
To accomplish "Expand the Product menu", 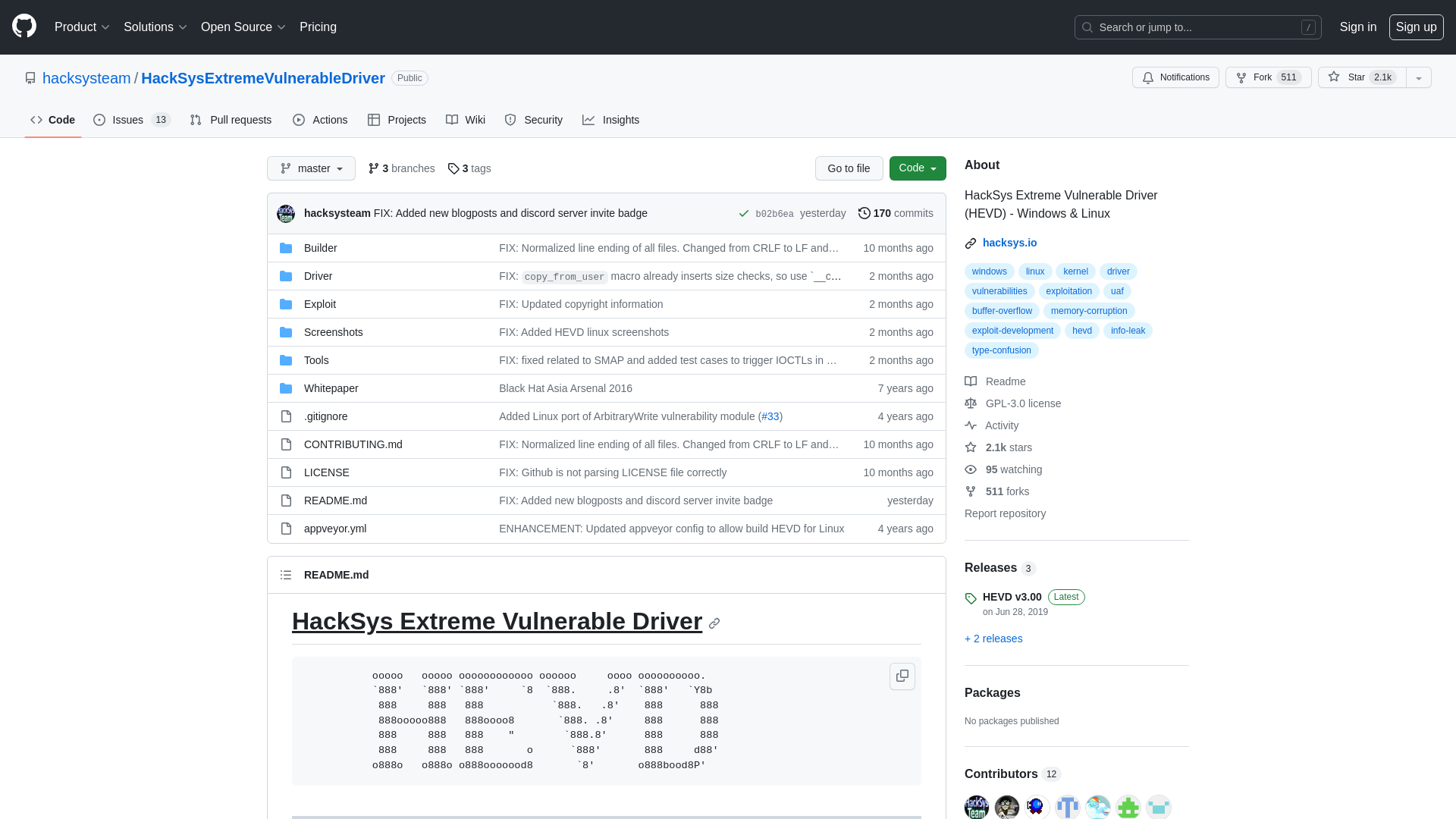I will click(x=82, y=27).
